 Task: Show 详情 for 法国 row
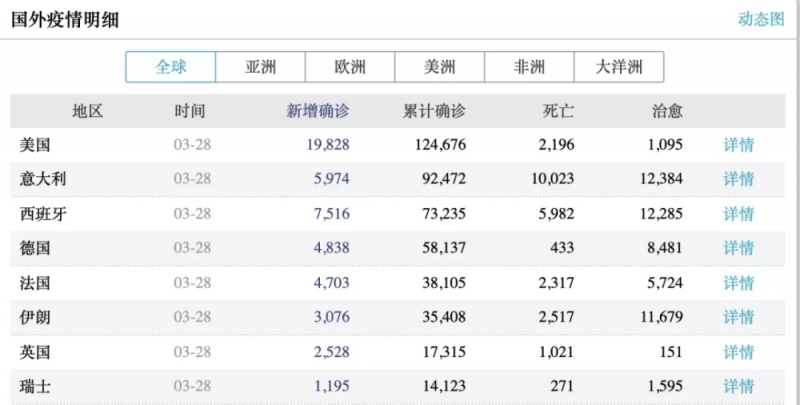(x=739, y=283)
